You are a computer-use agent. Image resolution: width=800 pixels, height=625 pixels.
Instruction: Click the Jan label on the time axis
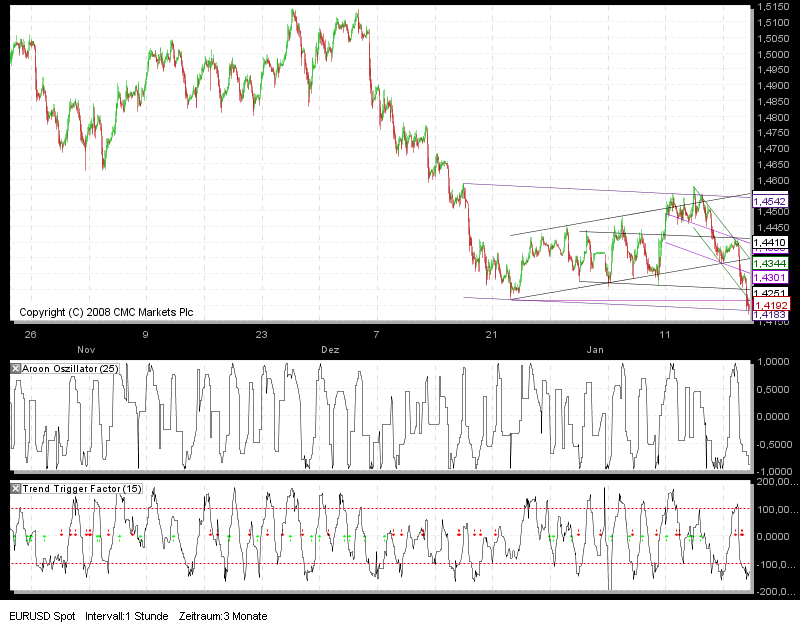coord(596,350)
